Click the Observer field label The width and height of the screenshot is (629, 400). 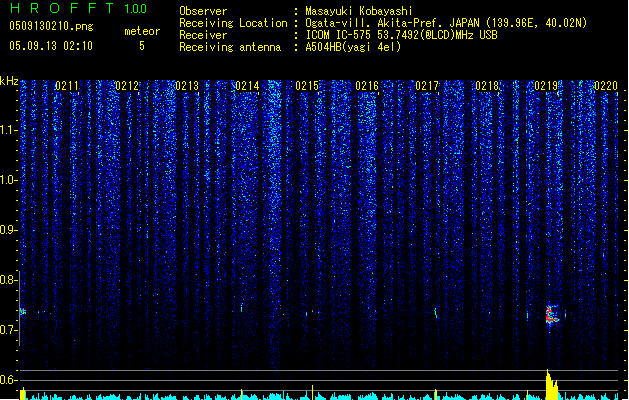pyautogui.click(x=203, y=11)
